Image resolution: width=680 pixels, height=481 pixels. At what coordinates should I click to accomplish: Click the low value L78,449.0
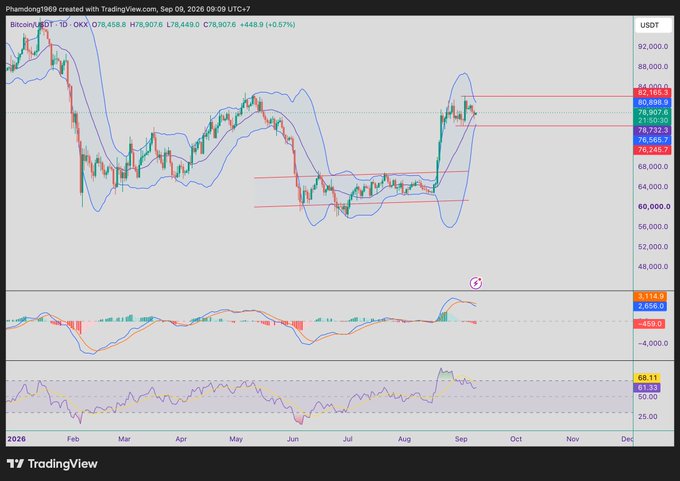(x=183, y=25)
